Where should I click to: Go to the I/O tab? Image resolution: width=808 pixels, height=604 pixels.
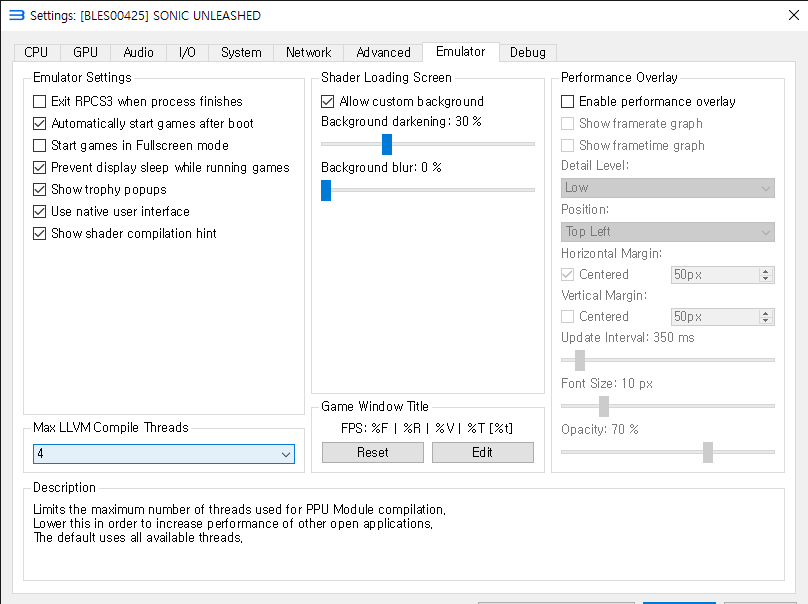(x=187, y=53)
